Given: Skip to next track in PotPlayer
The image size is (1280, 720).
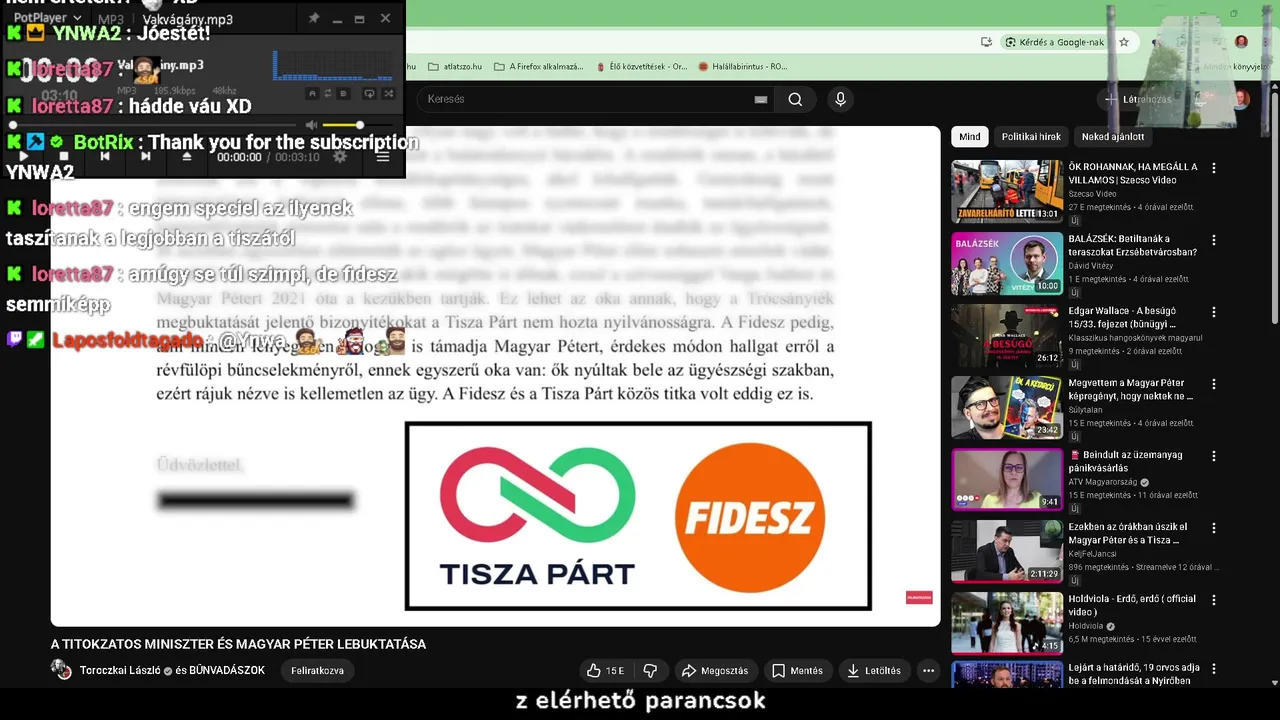Looking at the screenshot, I should click(x=145, y=157).
